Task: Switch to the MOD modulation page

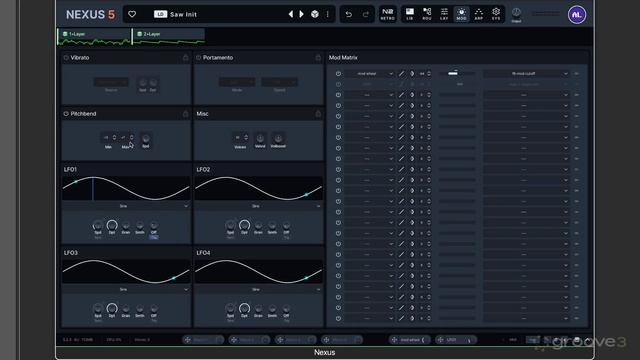Action: point(461,14)
